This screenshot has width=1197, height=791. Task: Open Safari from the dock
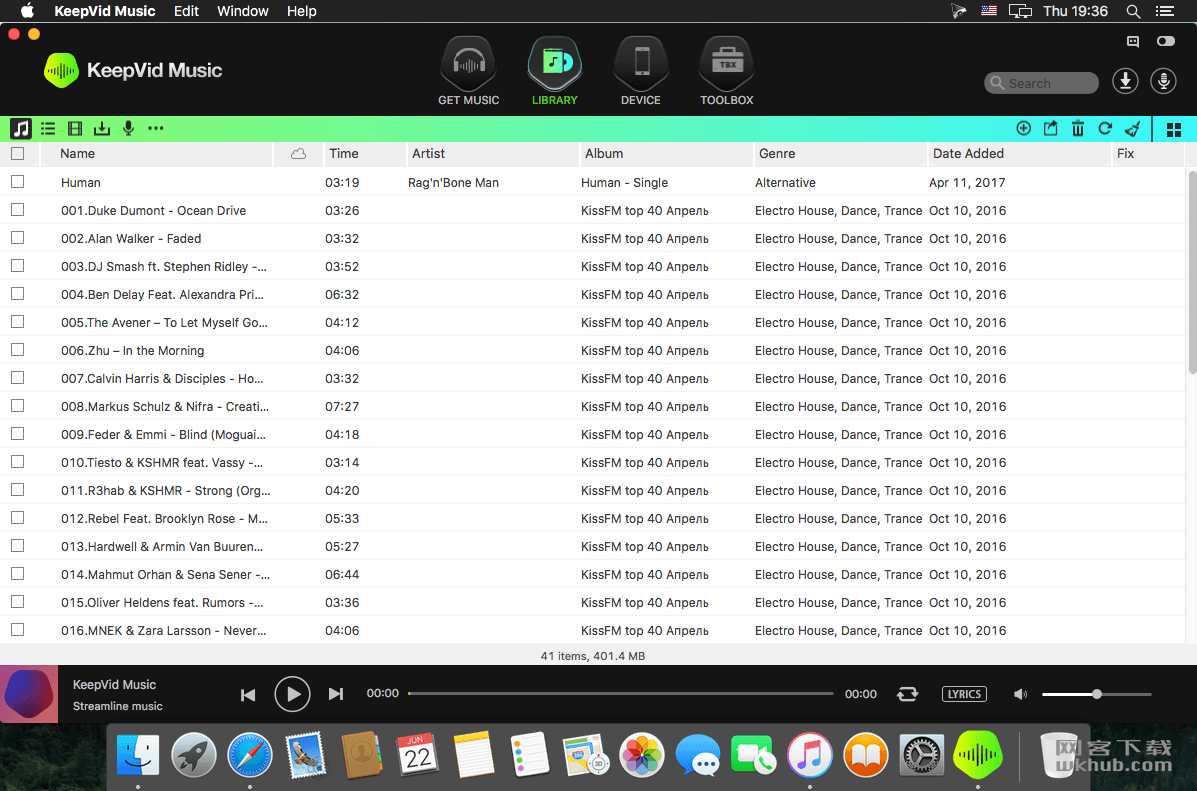tap(250, 754)
